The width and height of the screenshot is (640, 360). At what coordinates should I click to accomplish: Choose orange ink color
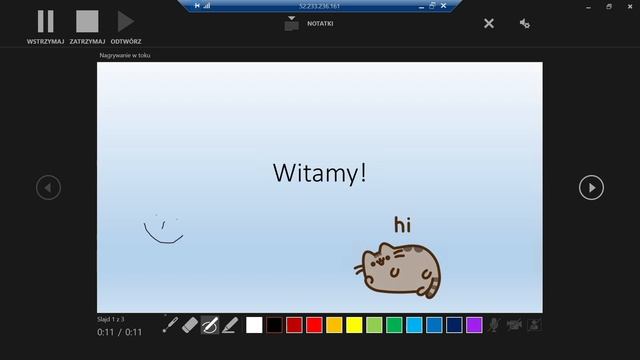point(334,325)
